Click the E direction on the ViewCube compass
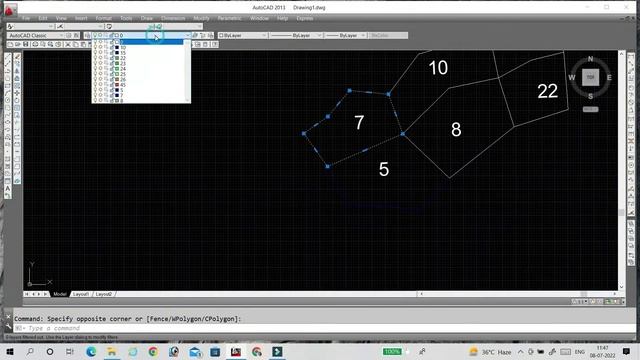Image resolution: width=640 pixels, height=360 pixels. [x=609, y=78]
